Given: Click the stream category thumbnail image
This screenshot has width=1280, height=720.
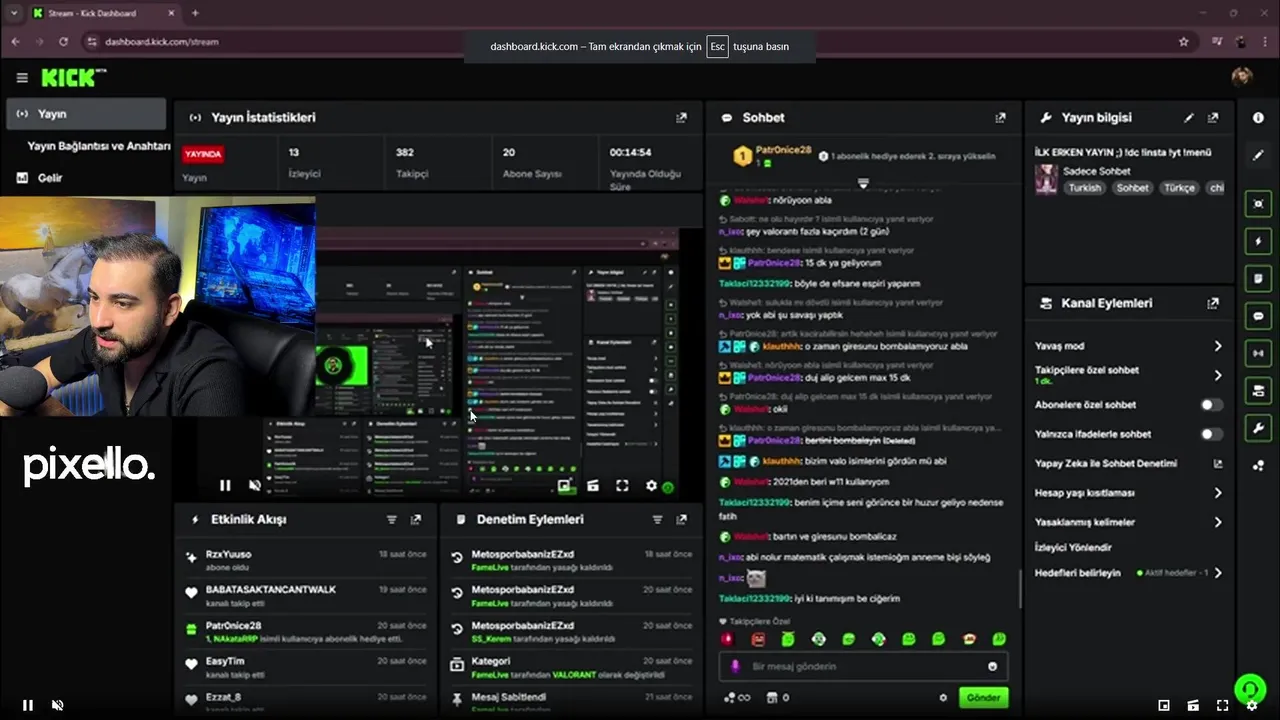Looking at the screenshot, I should pyautogui.click(x=1046, y=179).
